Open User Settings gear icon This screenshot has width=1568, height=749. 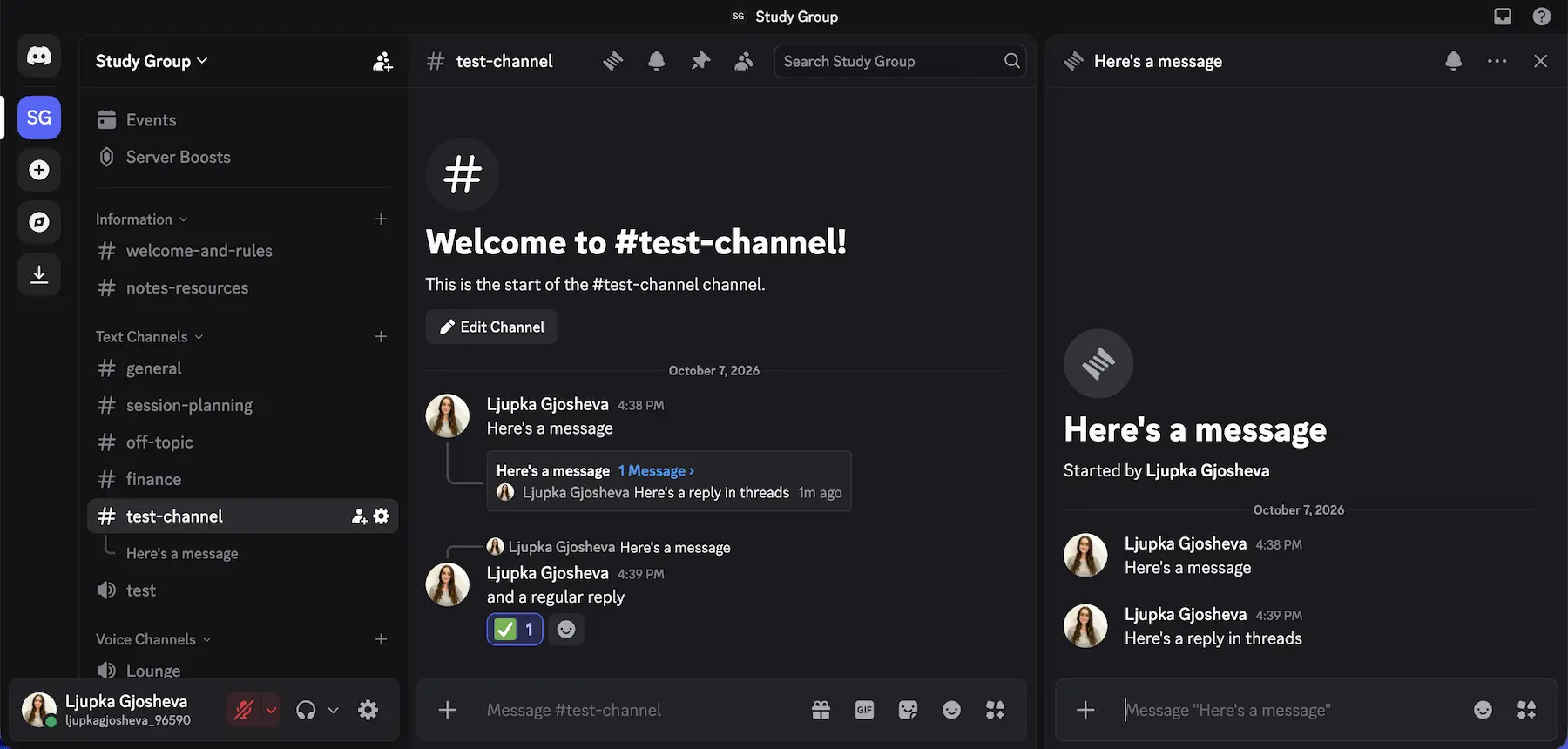pos(368,710)
